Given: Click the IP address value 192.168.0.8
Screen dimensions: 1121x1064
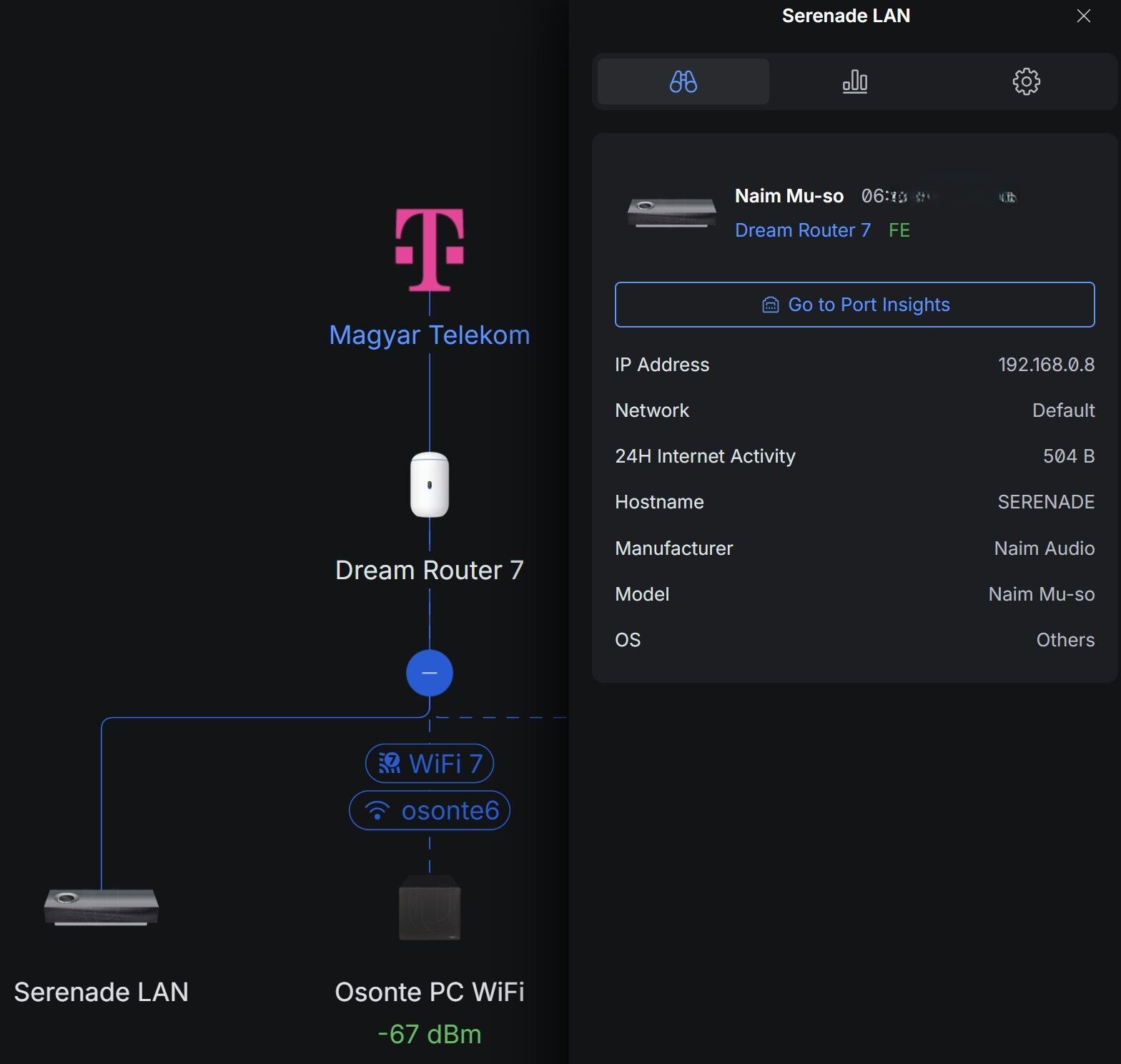Looking at the screenshot, I should (1046, 365).
